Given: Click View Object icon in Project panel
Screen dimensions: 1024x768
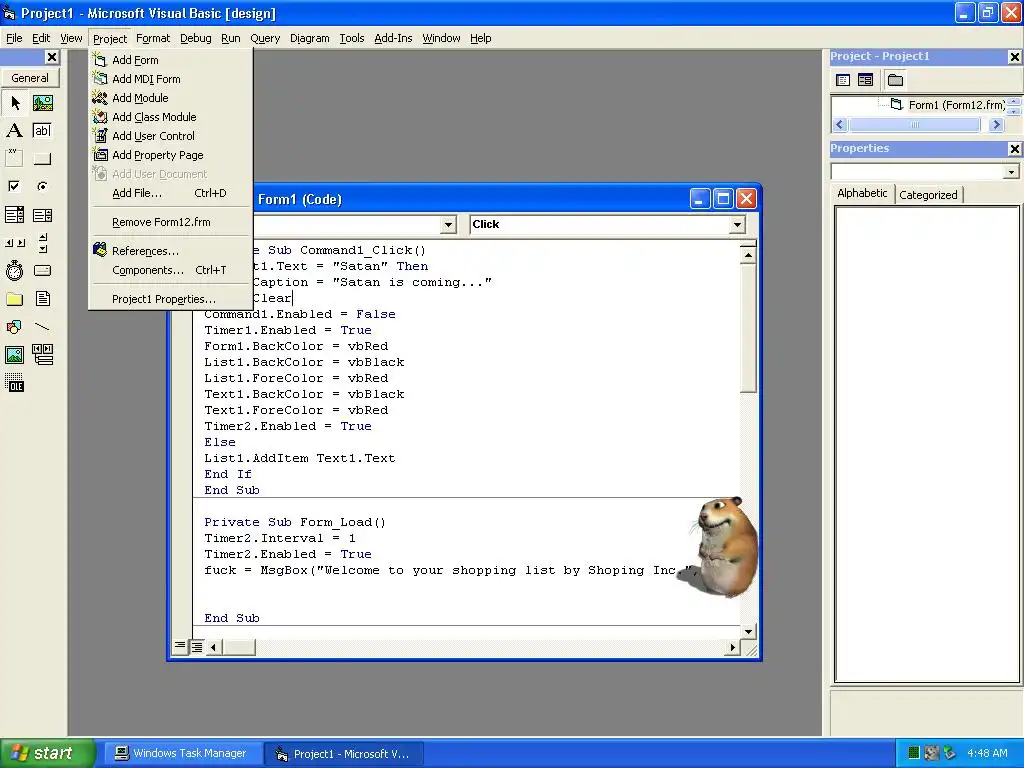Looking at the screenshot, I should point(865,80).
